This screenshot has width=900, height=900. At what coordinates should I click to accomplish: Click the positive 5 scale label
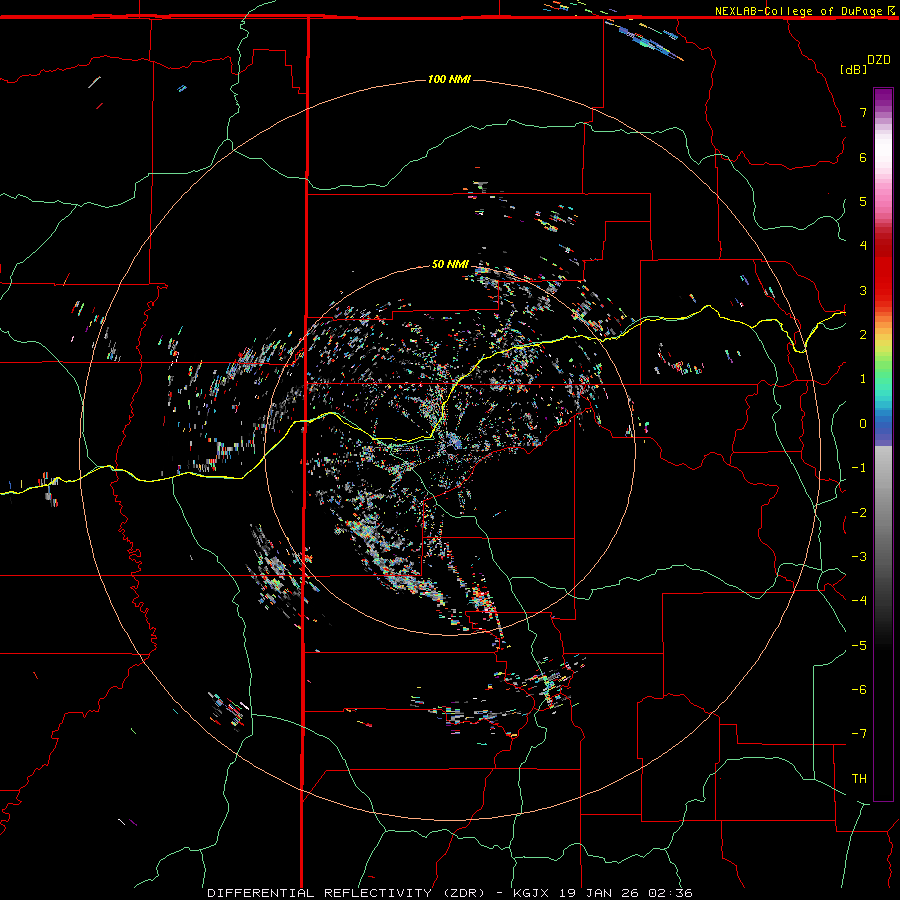click(863, 201)
